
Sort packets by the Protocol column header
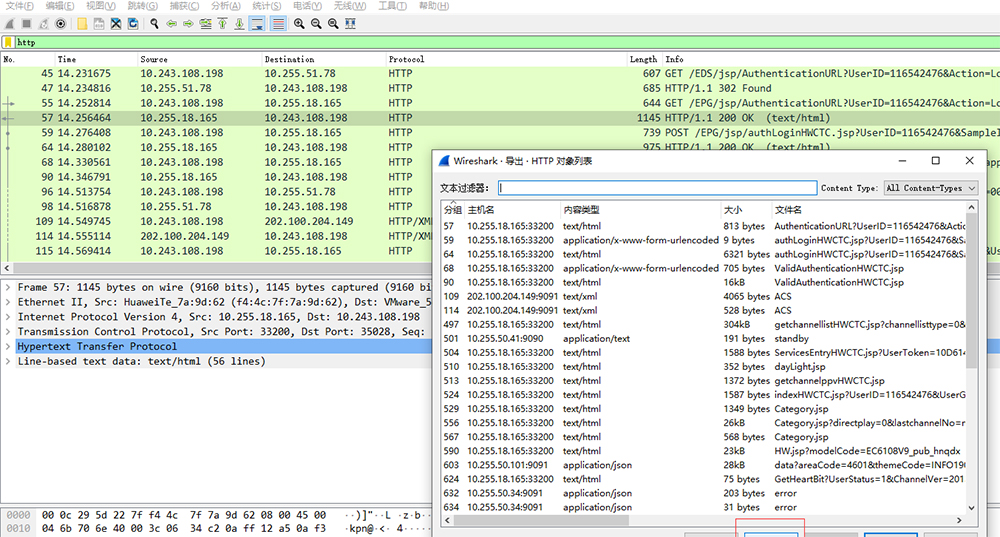click(x=406, y=59)
